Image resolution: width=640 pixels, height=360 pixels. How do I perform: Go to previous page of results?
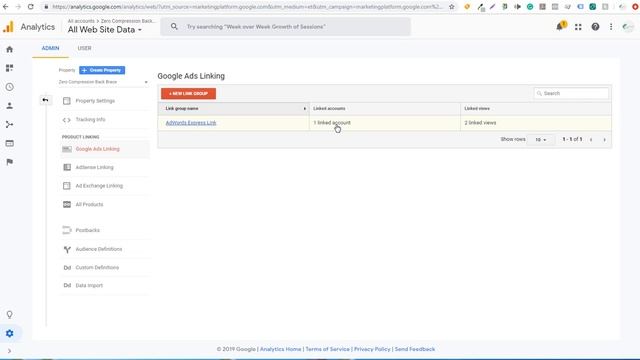[591, 140]
